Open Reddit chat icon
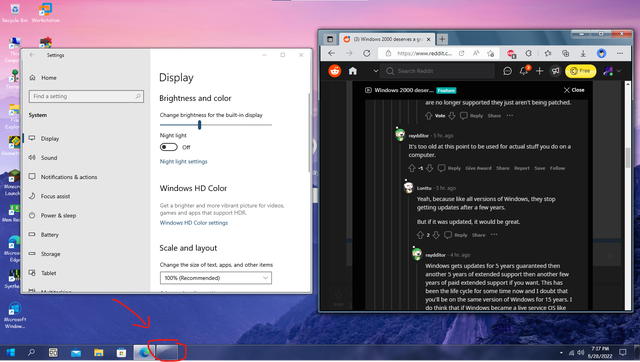Screen dimensions: 640x362 click(507, 71)
